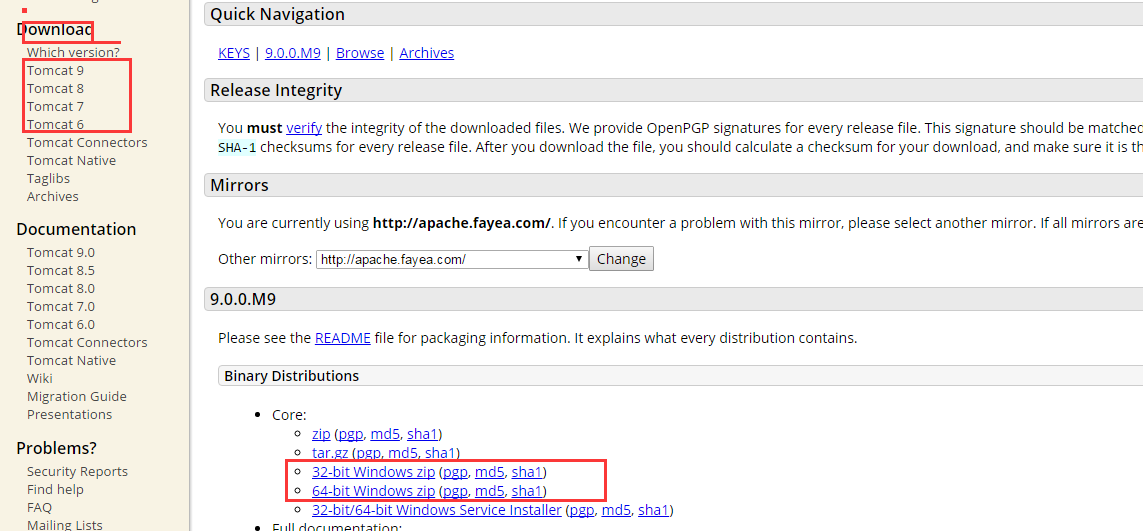Open Tomcat Native under Download section
The height and width of the screenshot is (531, 1143).
71,160
